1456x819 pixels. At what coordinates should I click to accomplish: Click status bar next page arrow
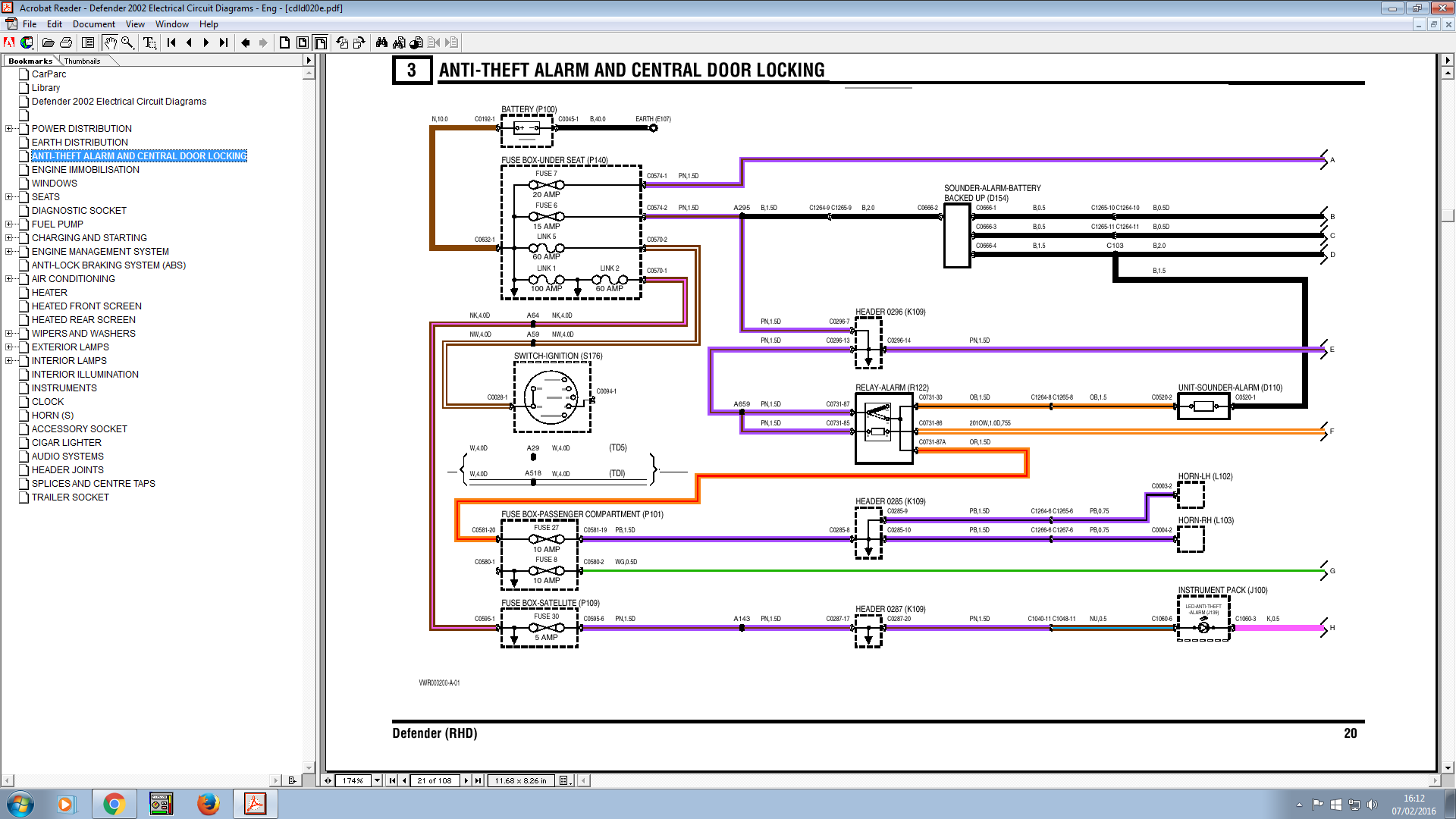click(x=466, y=780)
